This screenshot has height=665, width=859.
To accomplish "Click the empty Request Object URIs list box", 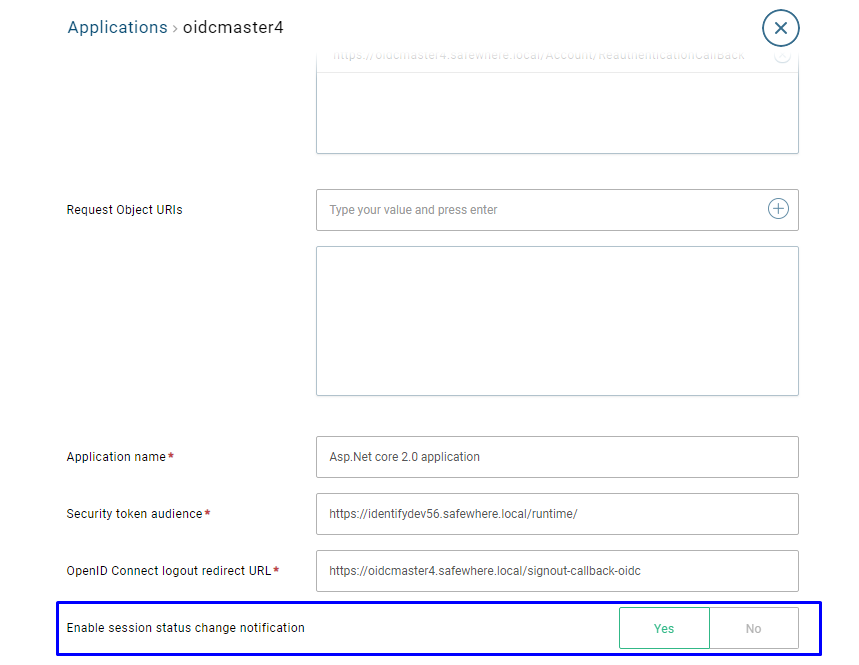I will [556, 320].
